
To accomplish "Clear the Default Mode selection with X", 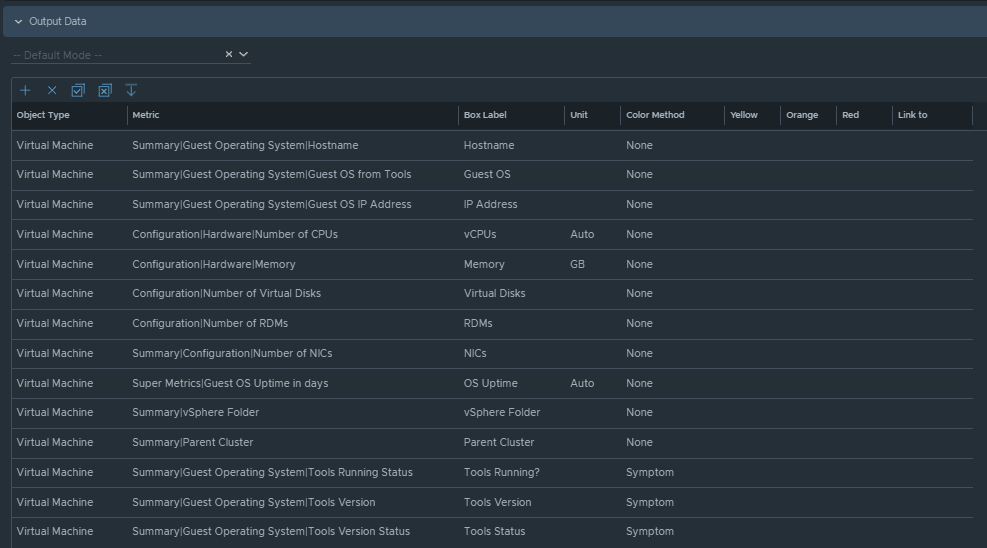I will point(228,54).
